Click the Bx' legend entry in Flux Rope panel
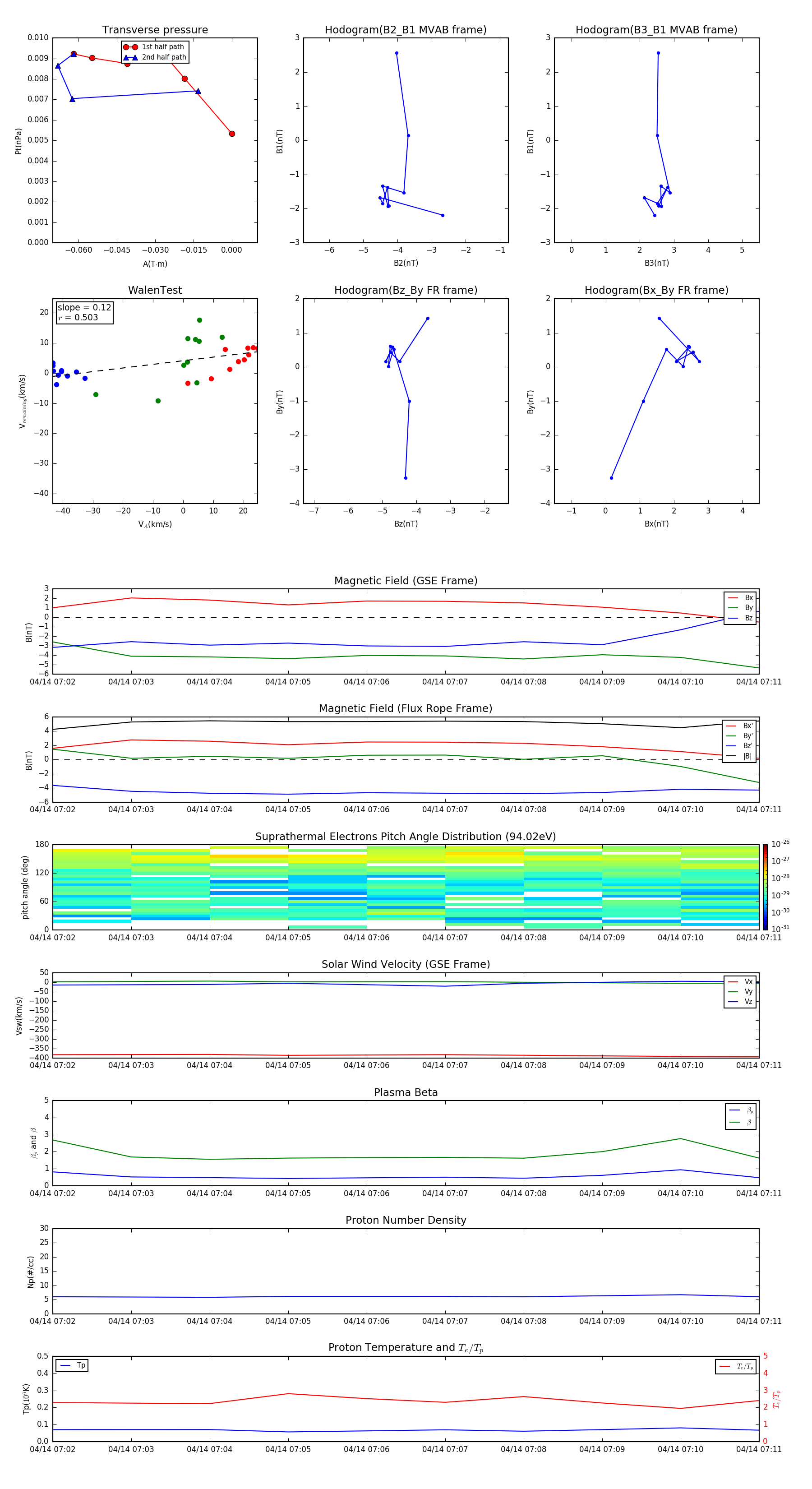 click(x=739, y=726)
